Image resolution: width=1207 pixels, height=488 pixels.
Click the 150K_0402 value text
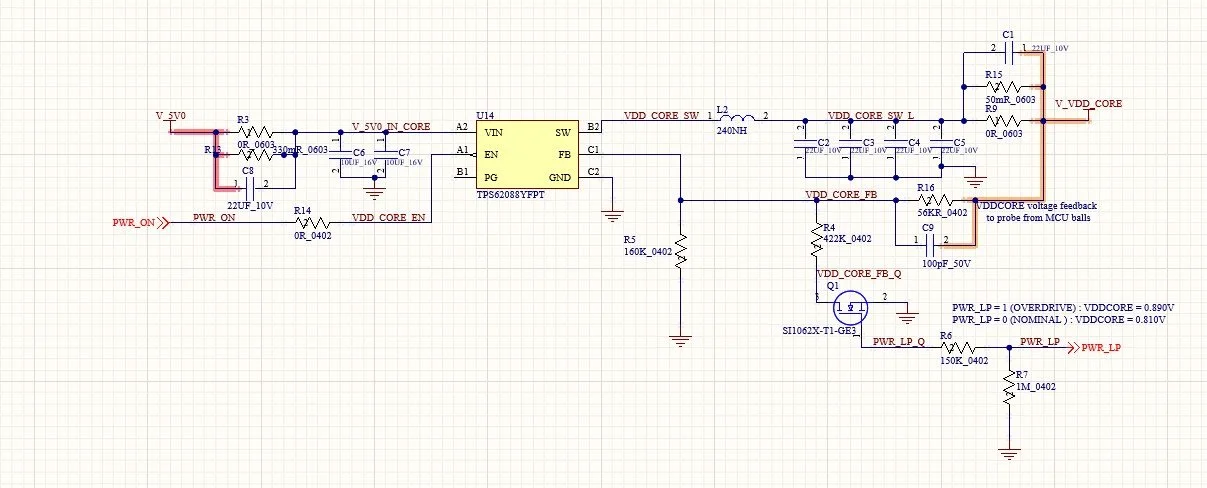pos(964,360)
